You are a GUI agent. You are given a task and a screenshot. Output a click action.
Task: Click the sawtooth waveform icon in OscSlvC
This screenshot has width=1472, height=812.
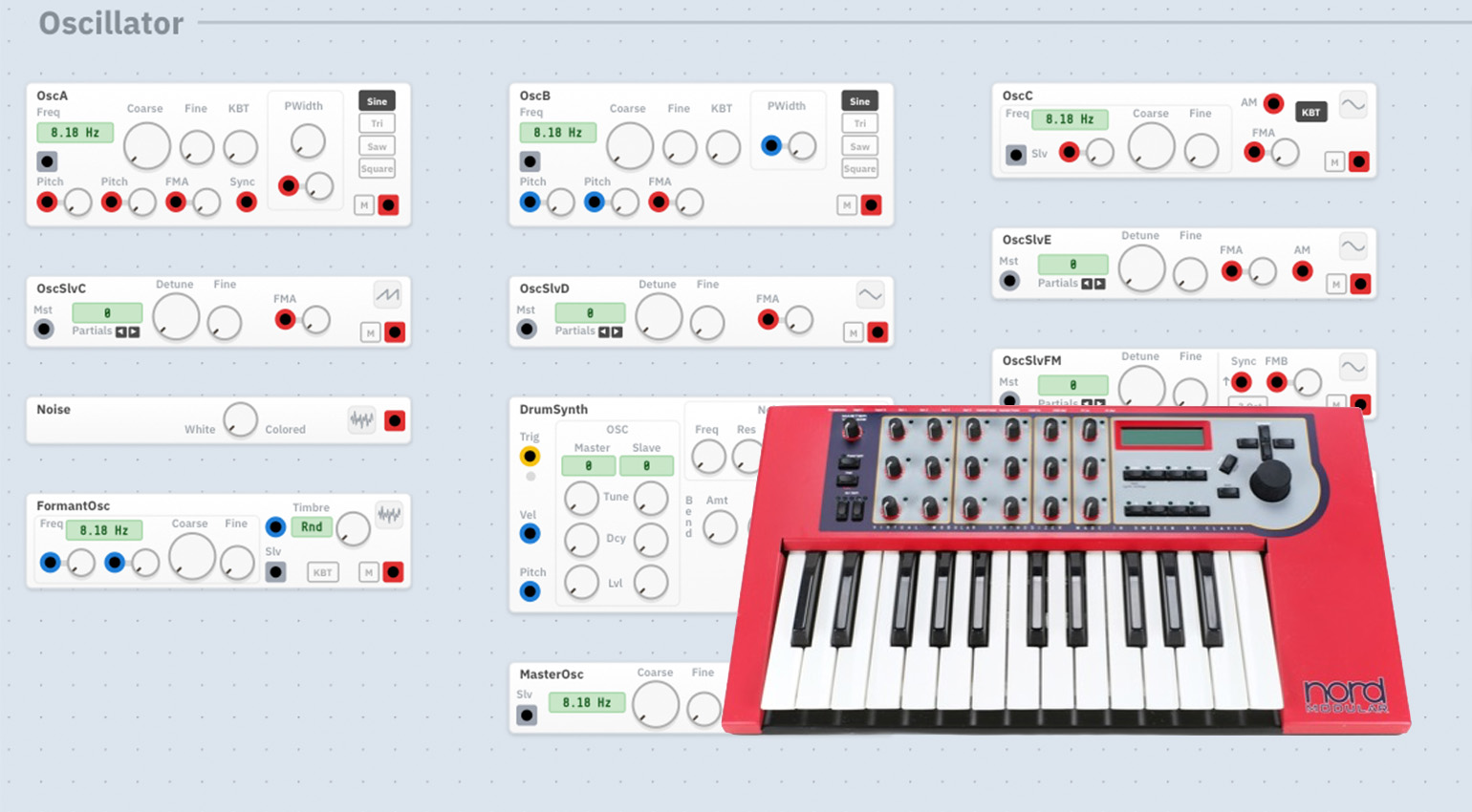(x=387, y=295)
